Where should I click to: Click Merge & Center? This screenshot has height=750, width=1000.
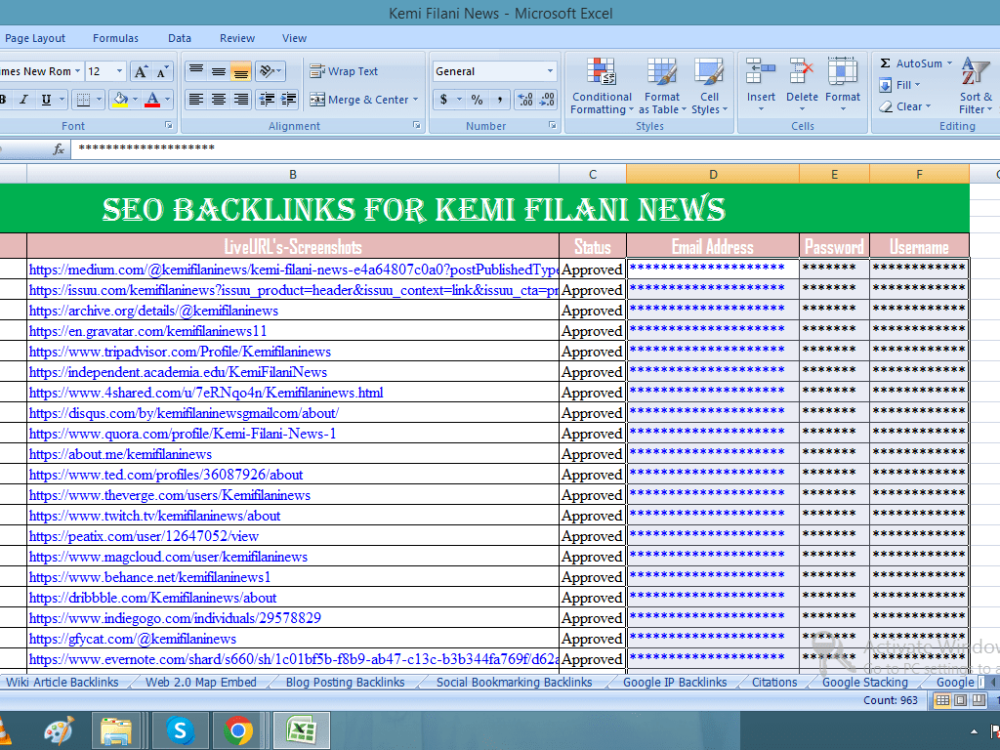[x=358, y=99]
